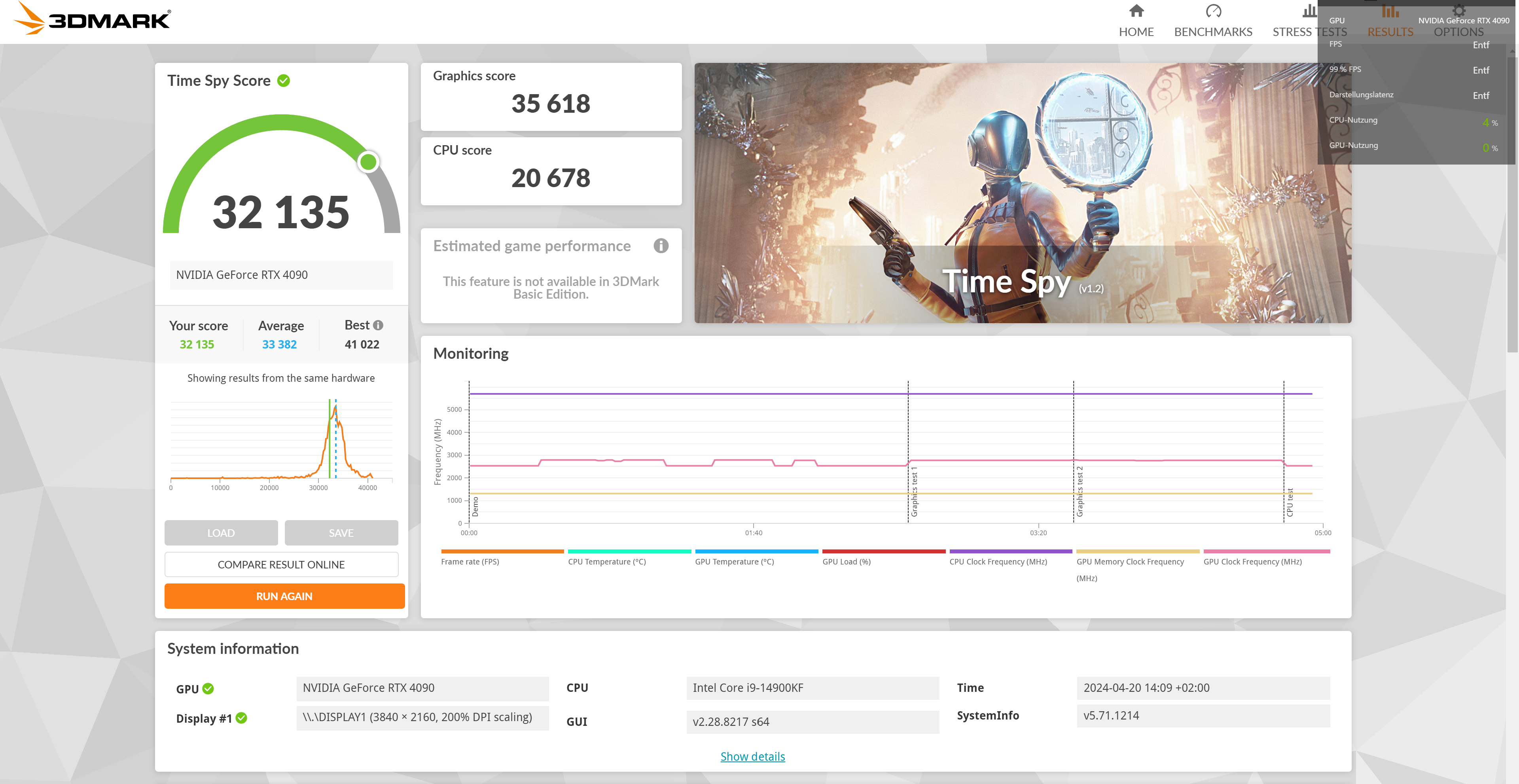Click the green validation check beside GPU
The image size is (1519, 784).
coord(208,689)
